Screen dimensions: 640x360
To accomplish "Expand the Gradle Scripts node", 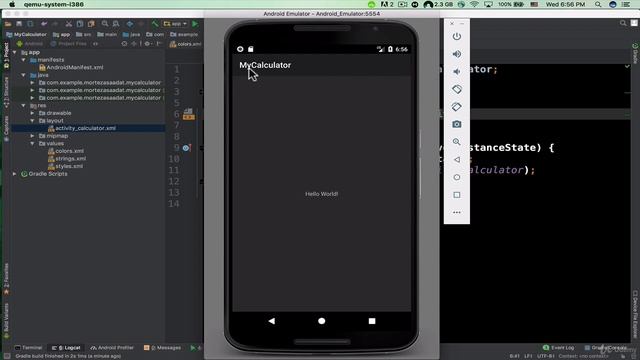I will click(x=15, y=174).
